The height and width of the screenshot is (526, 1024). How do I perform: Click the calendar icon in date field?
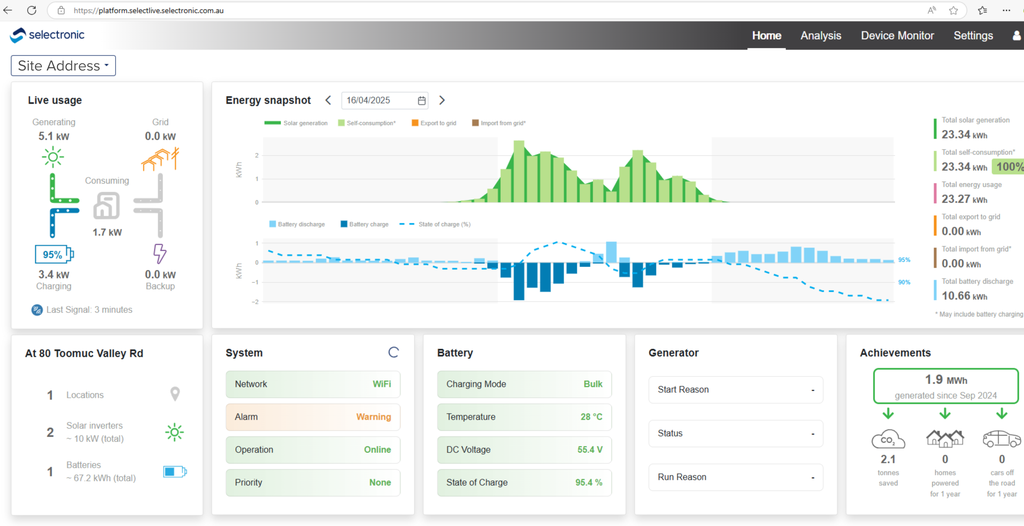coord(422,101)
